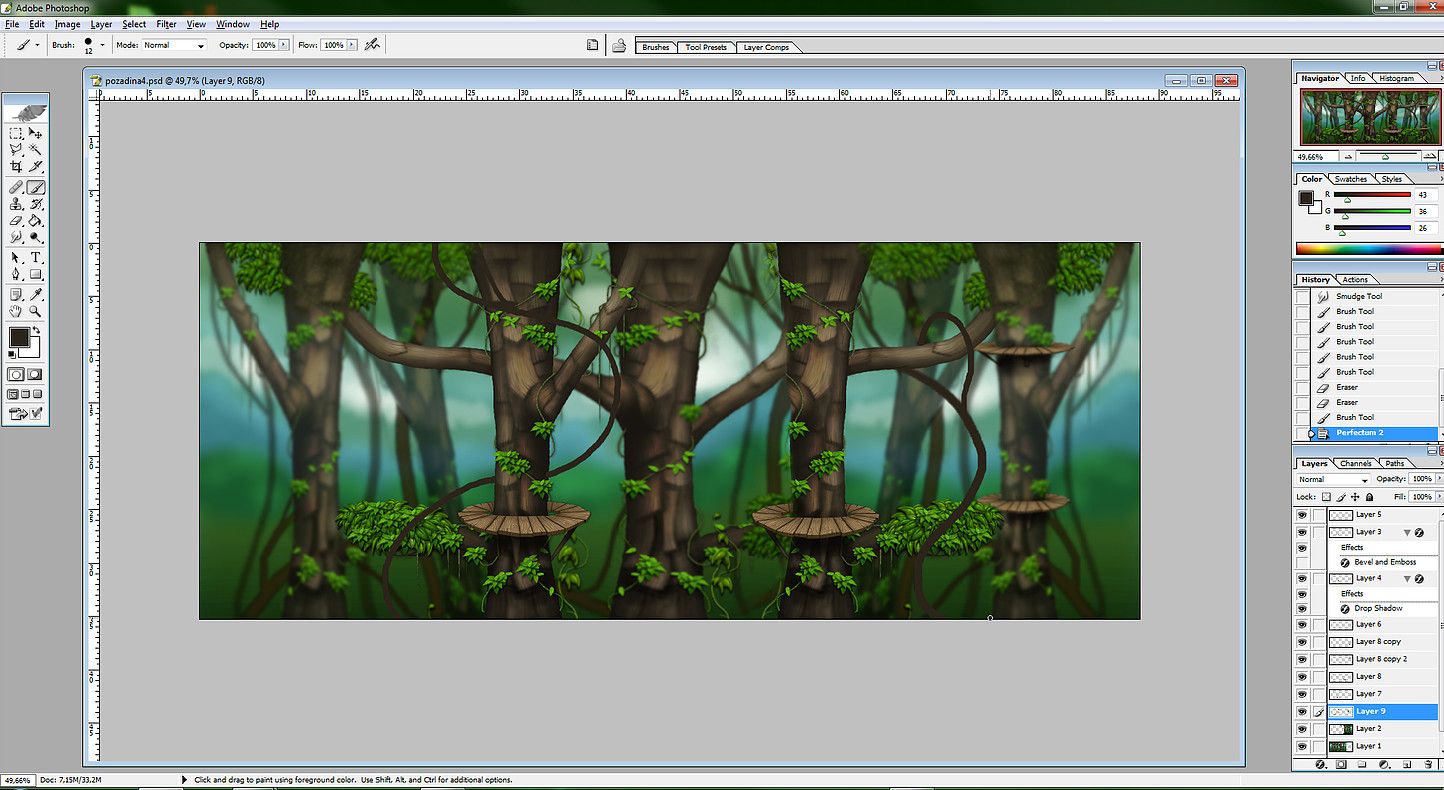This screenshot has width=1444, height=790.
Task: Hide Layer 3 with its eye icon
Action: pos(1301,533)
